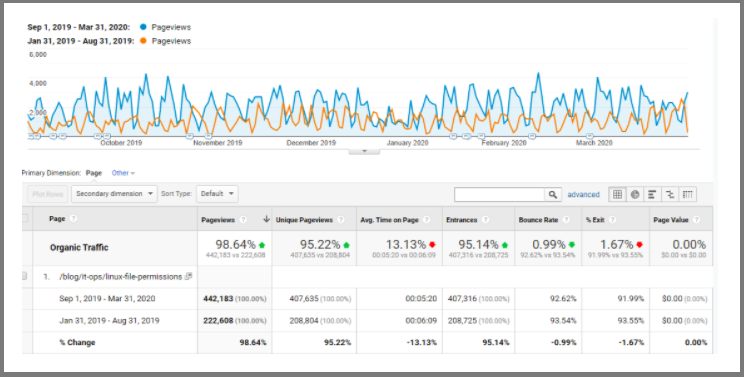Click the October 2019 axis label

(x=121, y=143)
